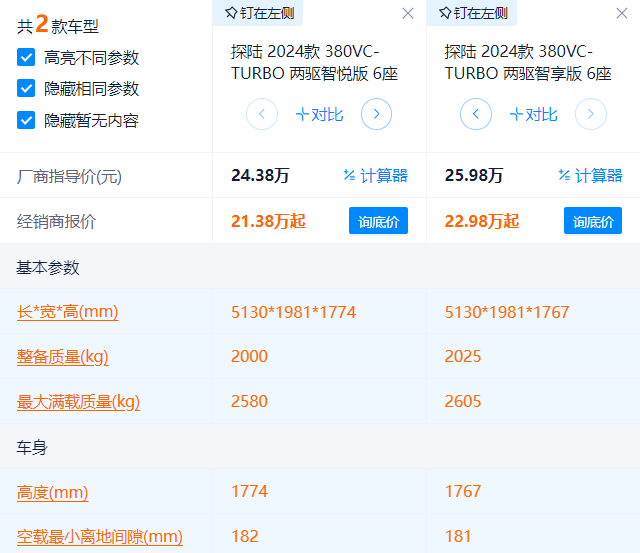The height and width of the screenshot is (553, 640).
Task: Open 计算器 for the 24.38万 price
Action: tap(376, 175)
